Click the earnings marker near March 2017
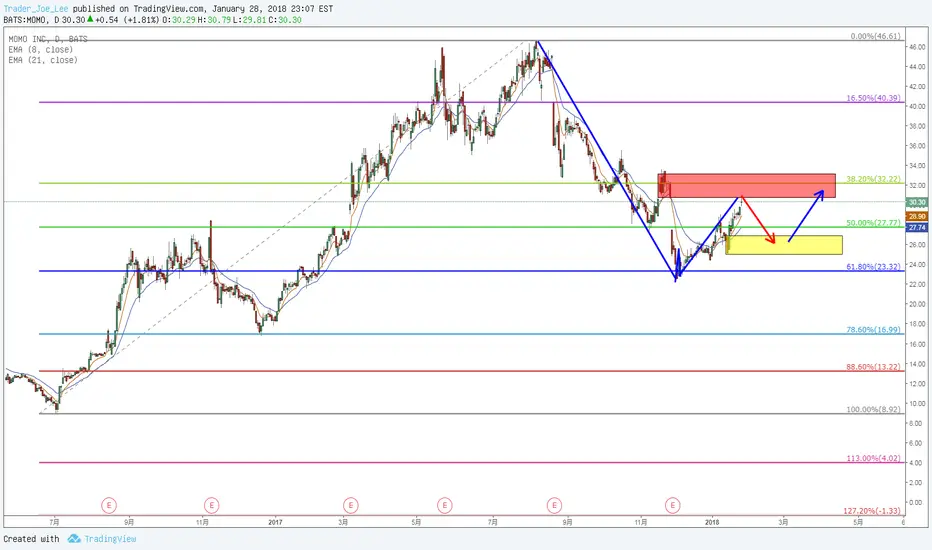 pos(351,505)
